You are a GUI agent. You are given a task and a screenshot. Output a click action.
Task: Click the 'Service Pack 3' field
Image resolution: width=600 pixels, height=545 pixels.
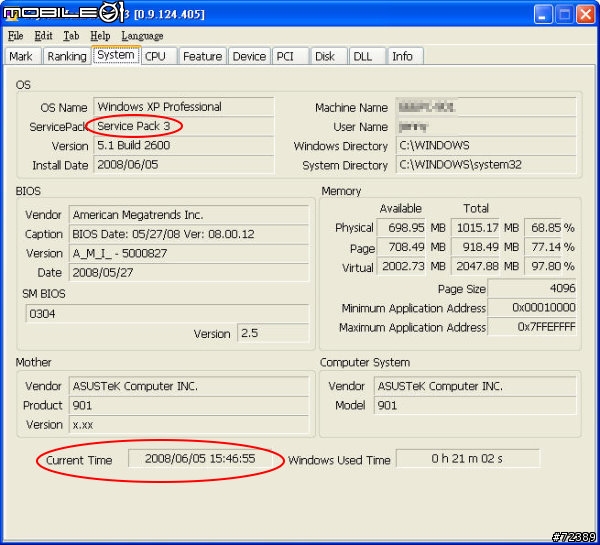pyautogui.click(x=184, y=126)
